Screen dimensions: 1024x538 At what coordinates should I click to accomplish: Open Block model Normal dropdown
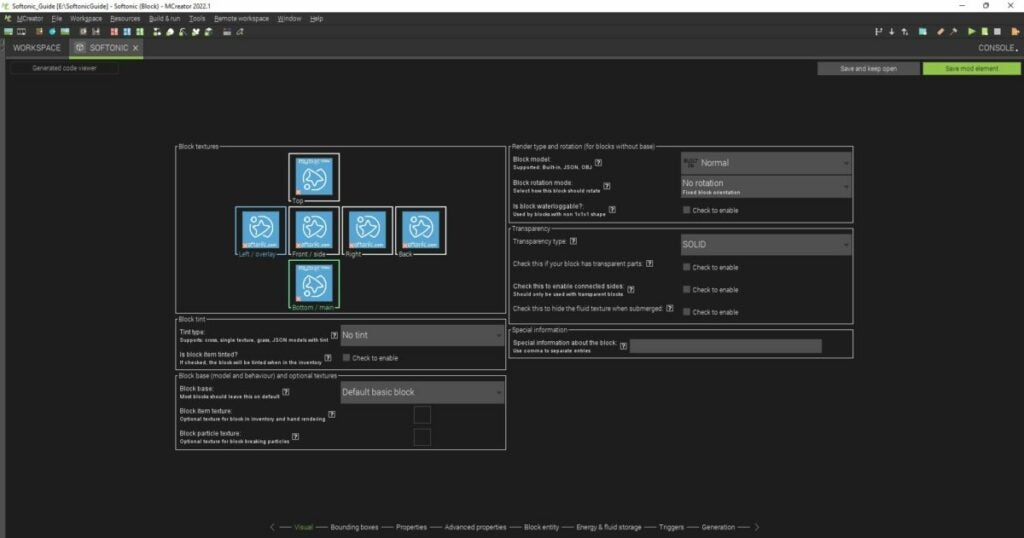766,163
